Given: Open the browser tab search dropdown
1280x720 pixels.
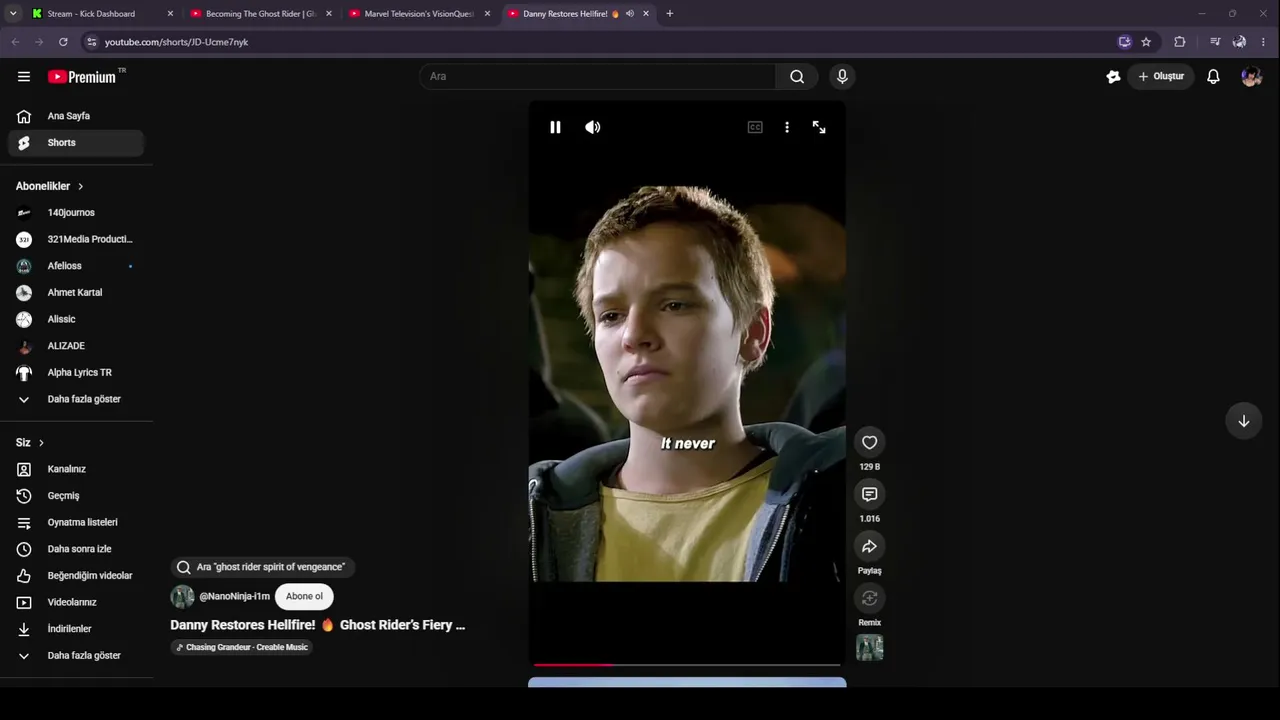Looking at the screenshot, I should [x=13, y=14].
